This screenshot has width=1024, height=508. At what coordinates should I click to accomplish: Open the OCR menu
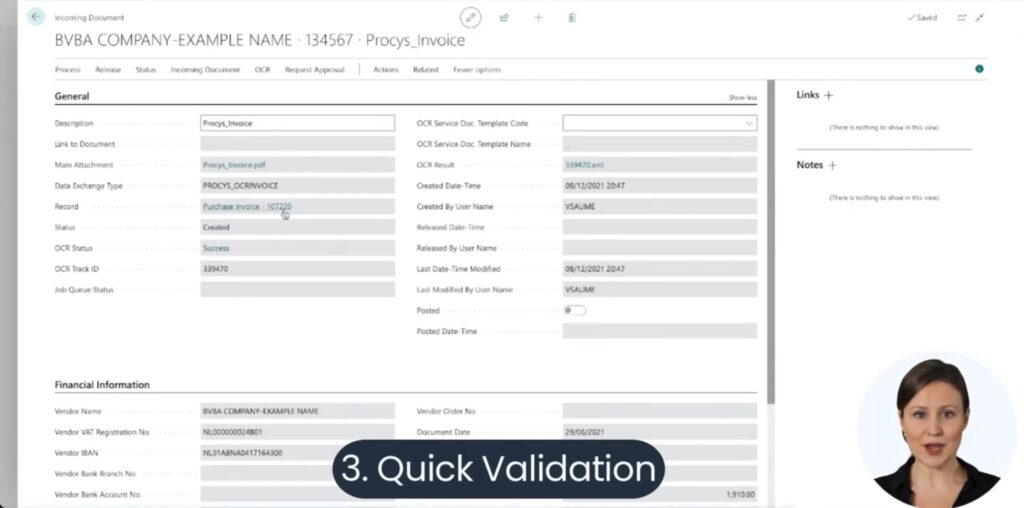coord(263,69)
